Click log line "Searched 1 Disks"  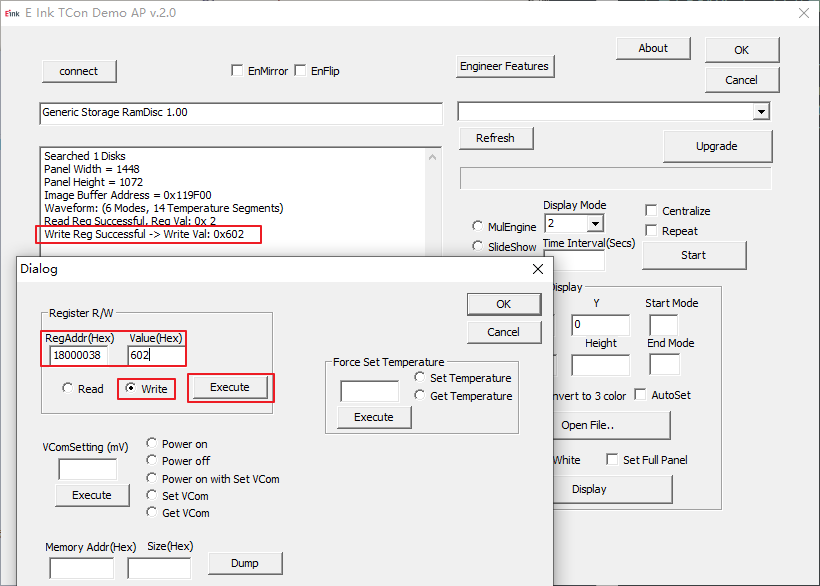pos(85,156)
